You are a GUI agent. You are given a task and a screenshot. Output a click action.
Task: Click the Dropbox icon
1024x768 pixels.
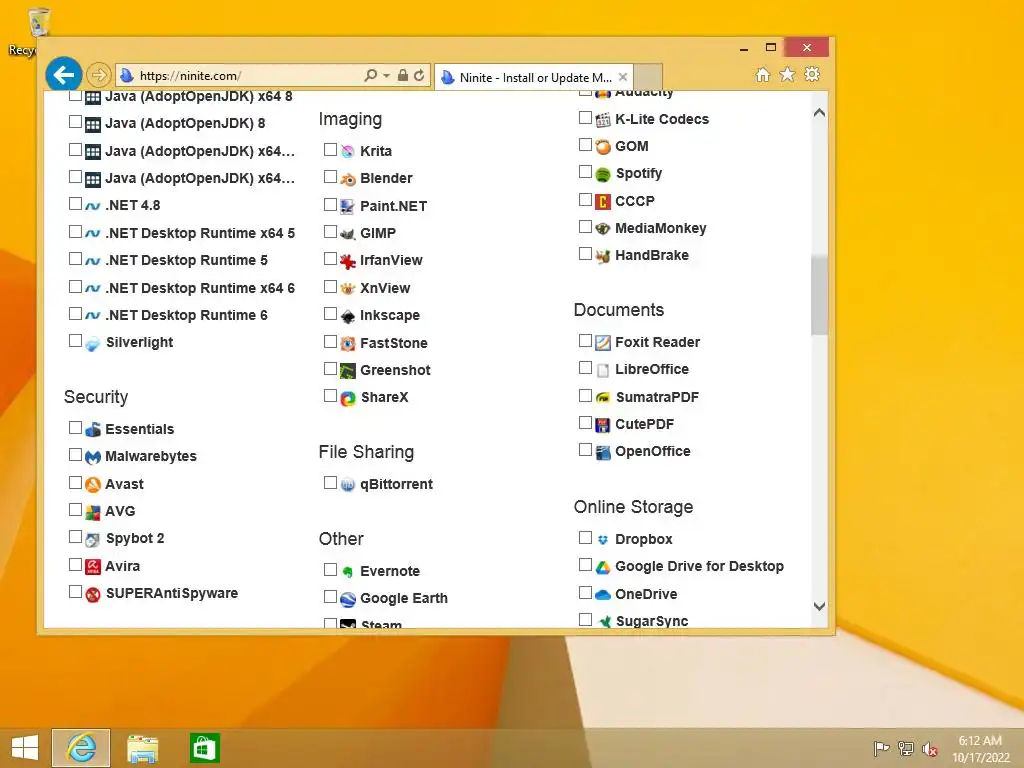(x=603, y=539)
